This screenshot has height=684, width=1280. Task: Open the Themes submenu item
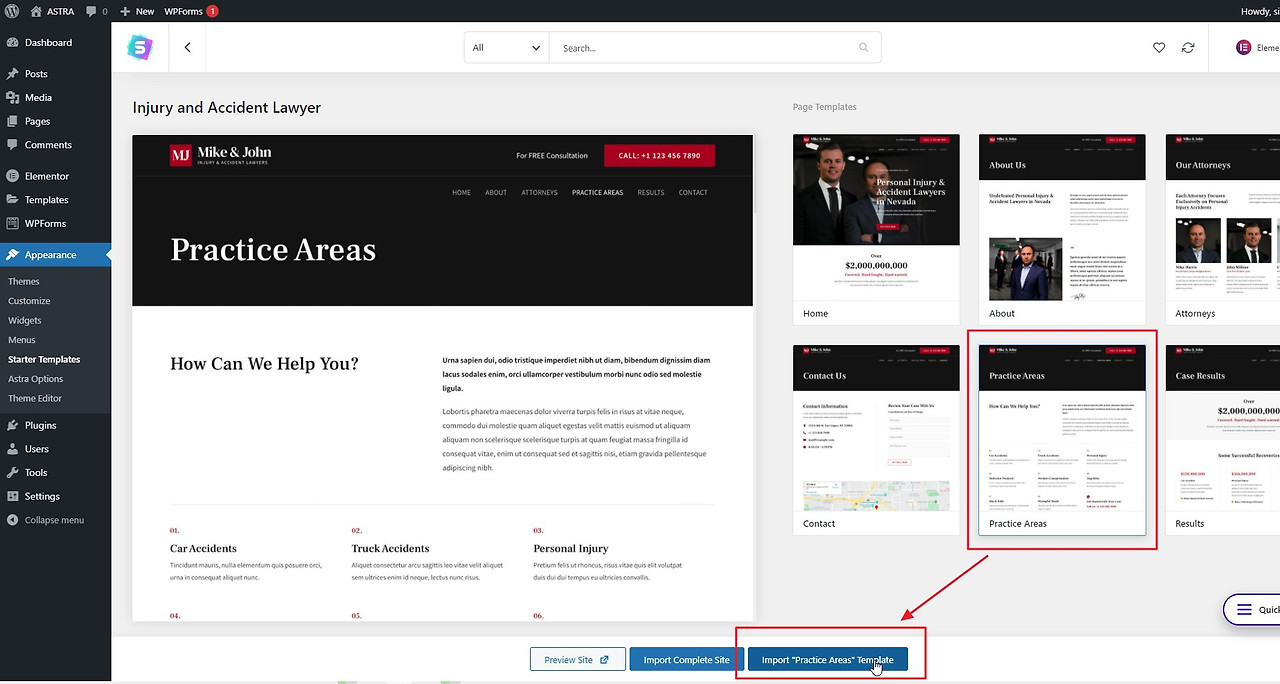point(24,281)
